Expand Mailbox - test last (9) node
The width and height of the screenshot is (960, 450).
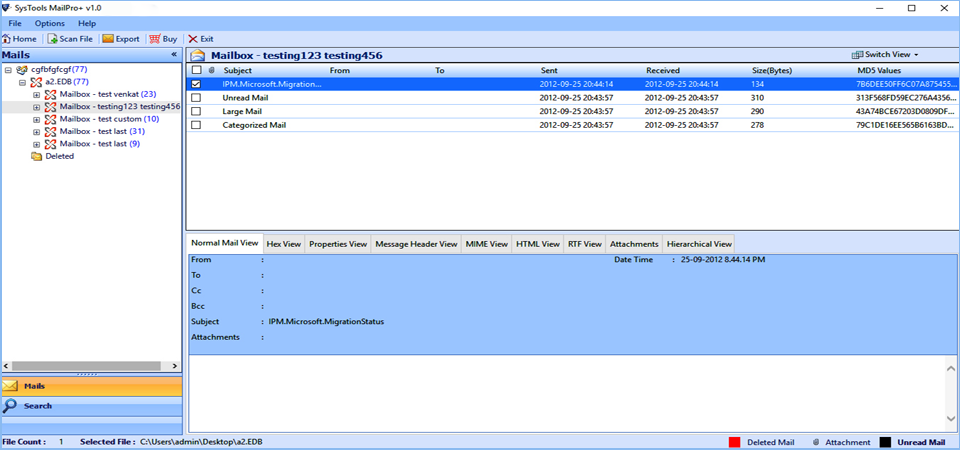click(37, 144)
